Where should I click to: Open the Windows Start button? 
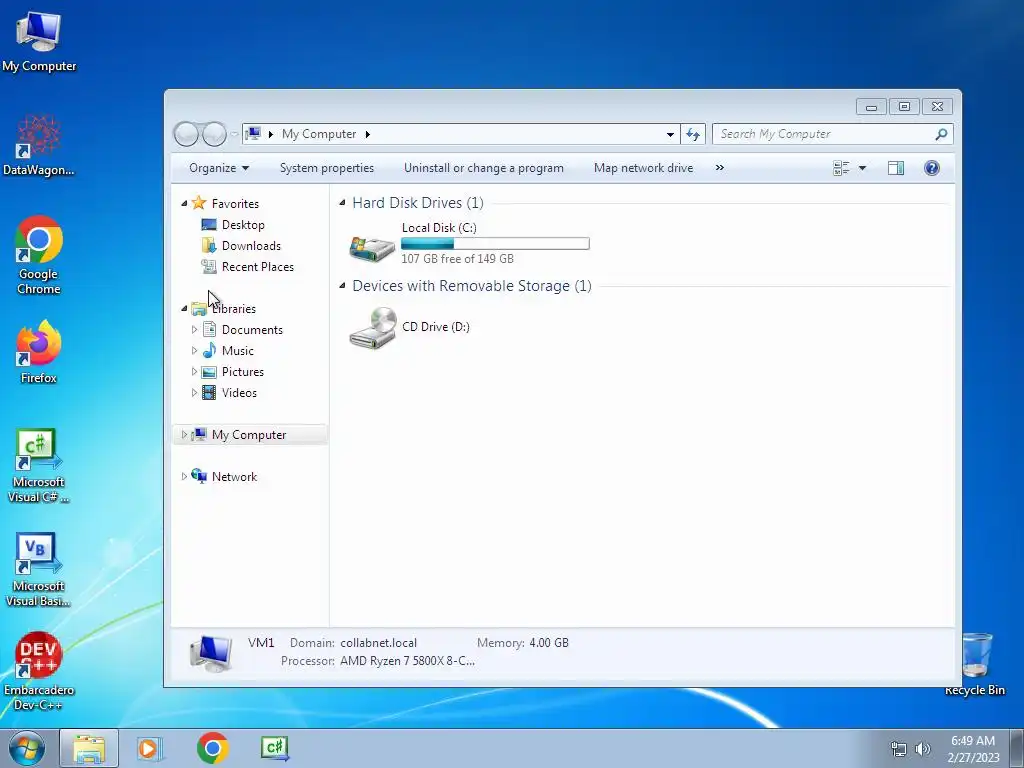(x=26, y=749)
